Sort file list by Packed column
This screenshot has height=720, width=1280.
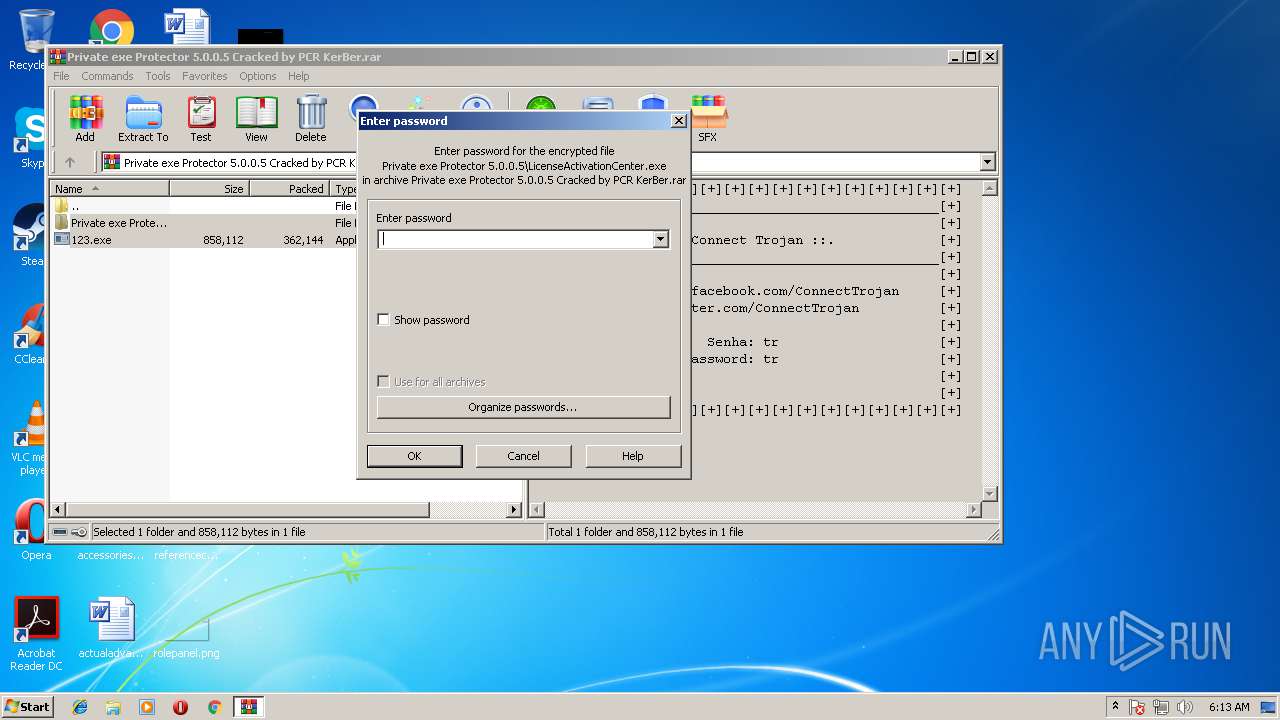pos(289,188)
